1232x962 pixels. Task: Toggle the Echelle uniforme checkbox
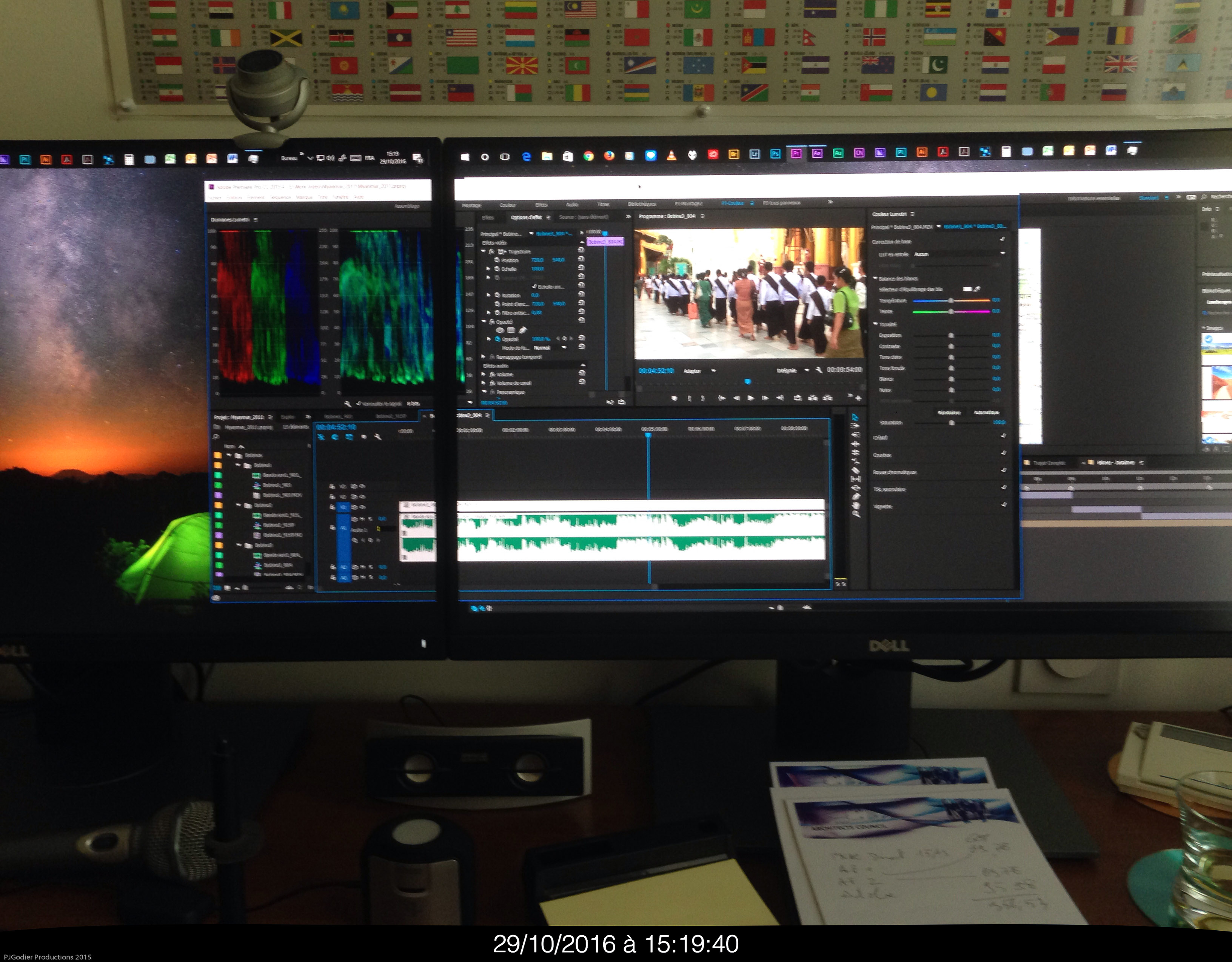coord(535,287)
